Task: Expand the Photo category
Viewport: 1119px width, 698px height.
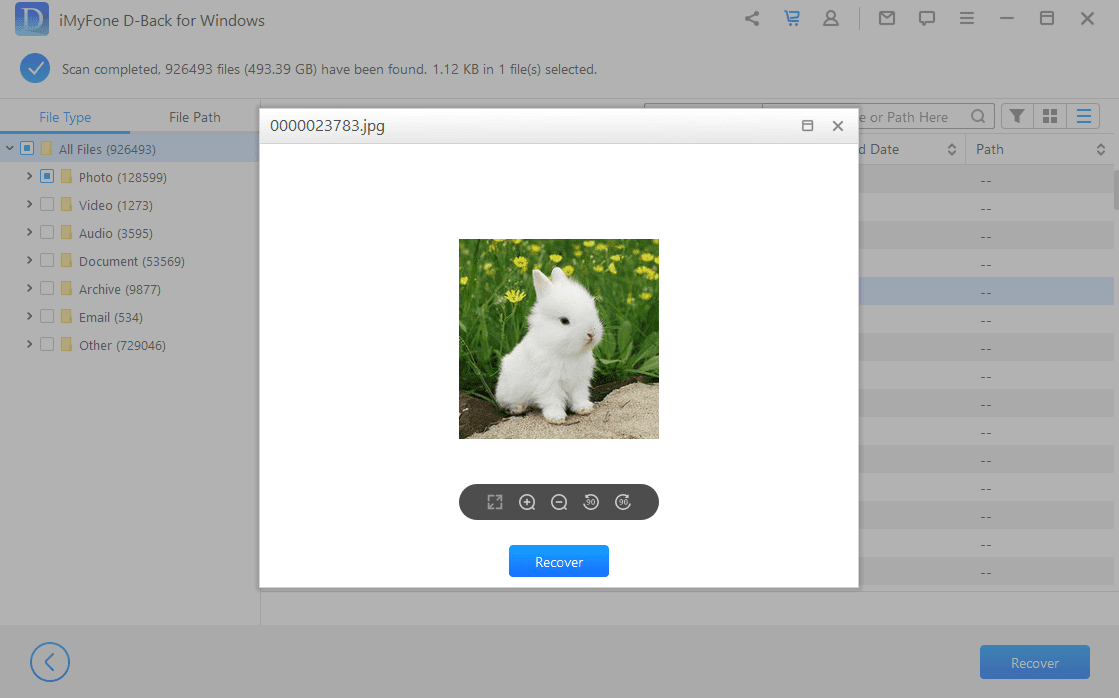Action: click(x=29, y=176)
